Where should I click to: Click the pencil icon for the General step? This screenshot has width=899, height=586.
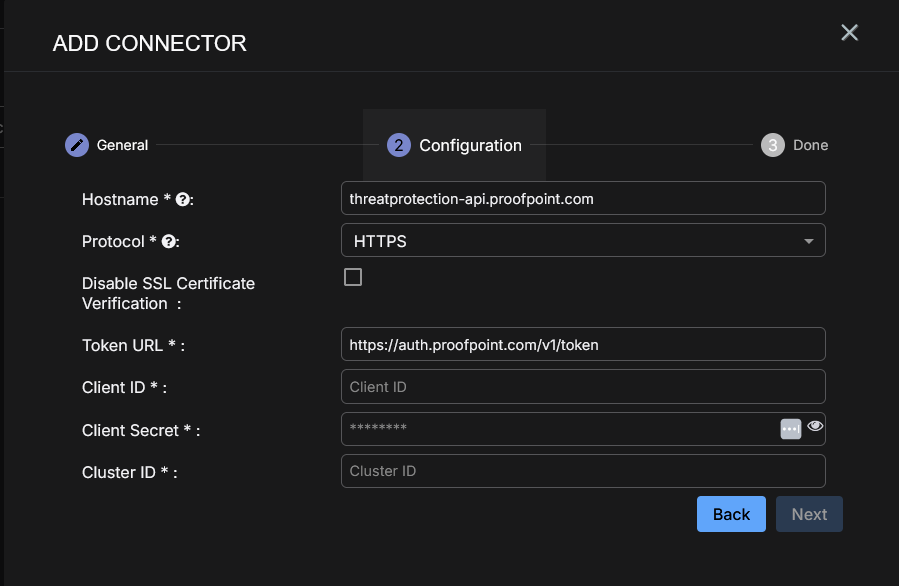tap(77, 145)
